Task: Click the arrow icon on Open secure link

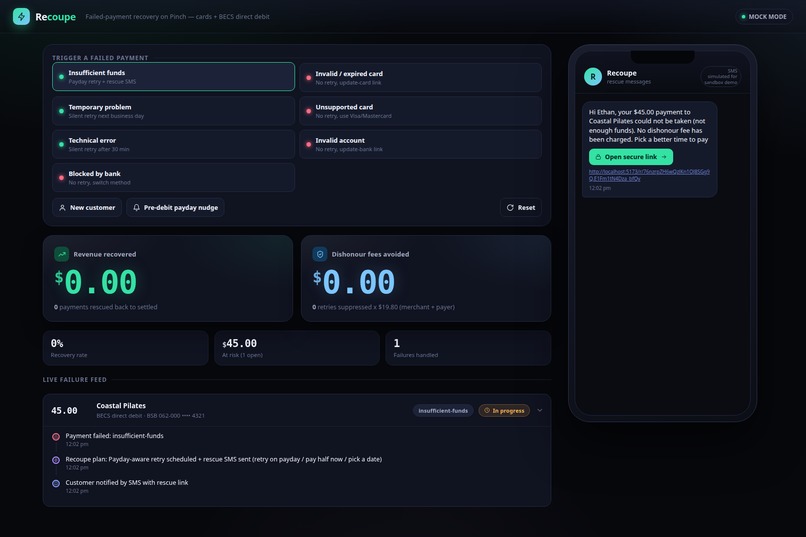Action: click(x=664, y=157)
